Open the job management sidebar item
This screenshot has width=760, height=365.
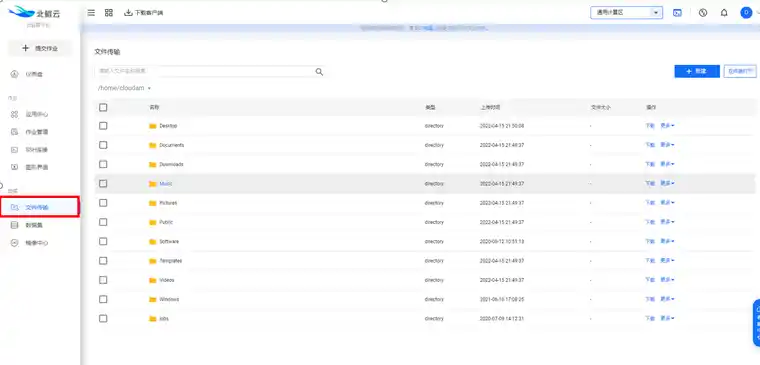30,132
